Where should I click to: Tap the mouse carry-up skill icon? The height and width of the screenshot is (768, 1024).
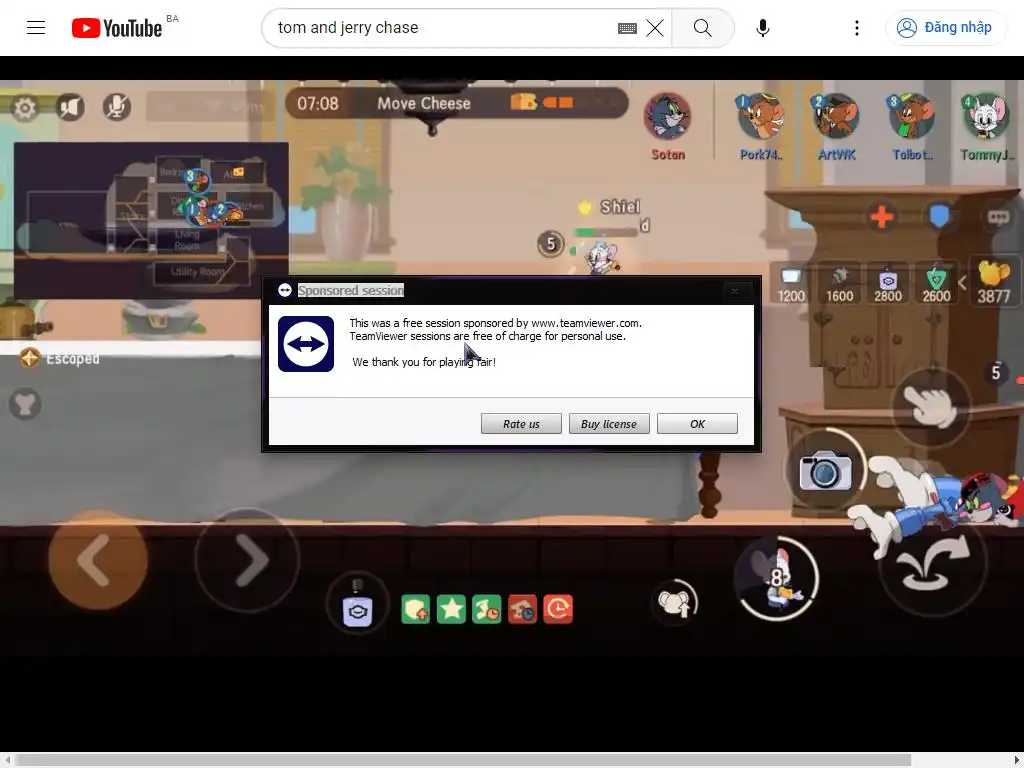click(x=675, y=603)
